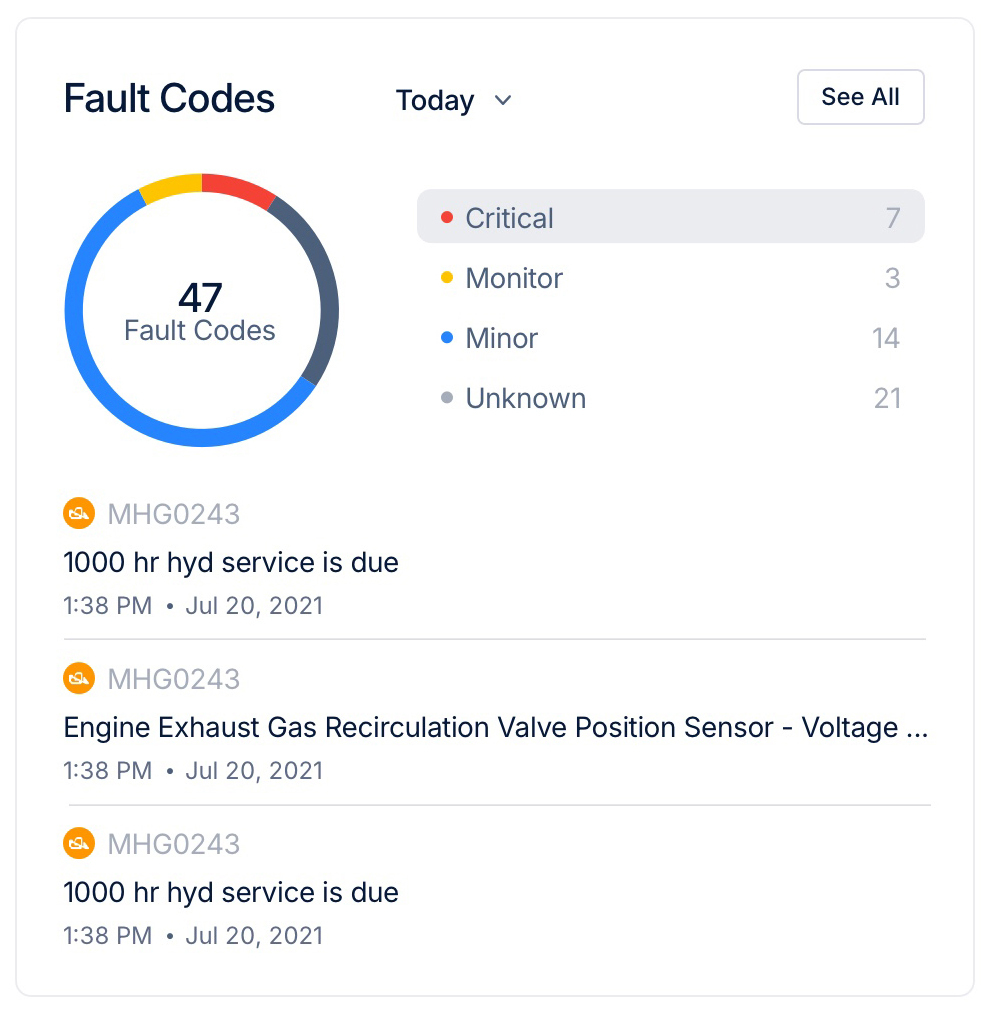Screen dimensions: 997x1013
Task: Click the gray Unknown legend dot
Action: pos(447,398)
